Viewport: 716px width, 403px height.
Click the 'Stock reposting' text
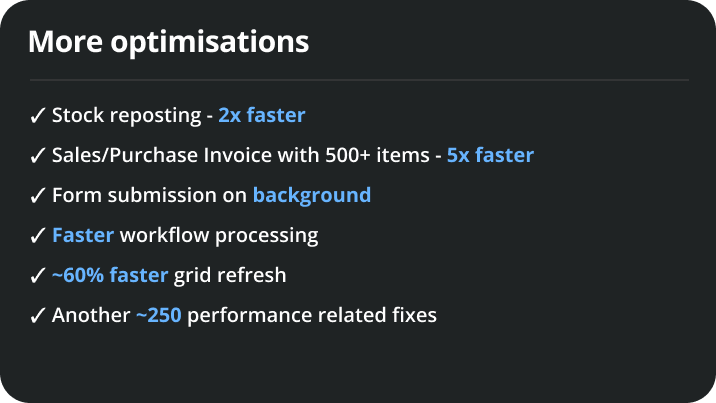point(126,116)
